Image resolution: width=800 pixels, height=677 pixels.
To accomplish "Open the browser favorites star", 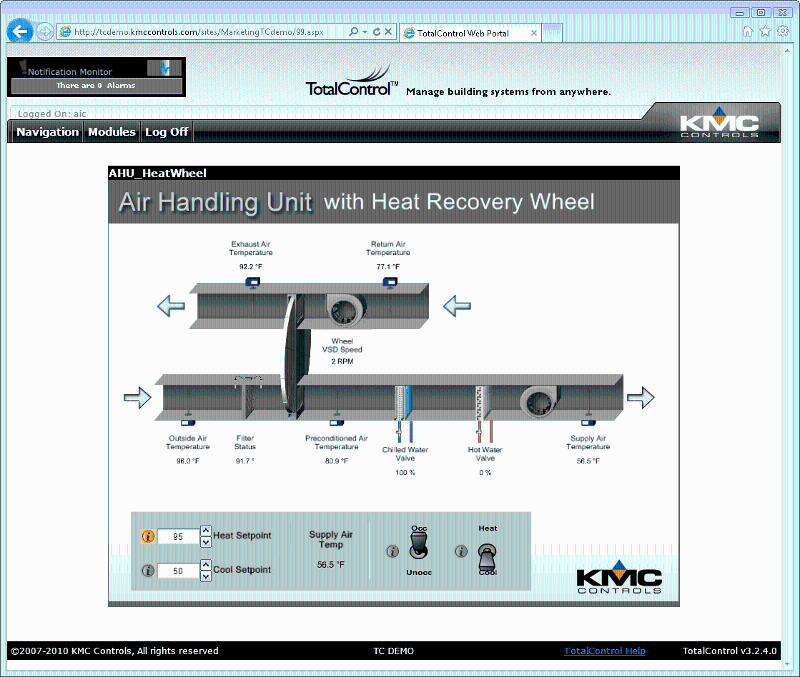I will tap(765, 32).
